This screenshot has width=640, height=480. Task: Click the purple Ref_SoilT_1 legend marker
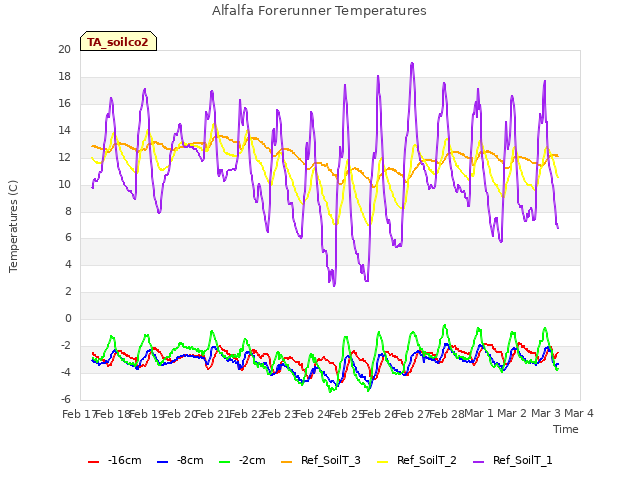pos(478,462)
